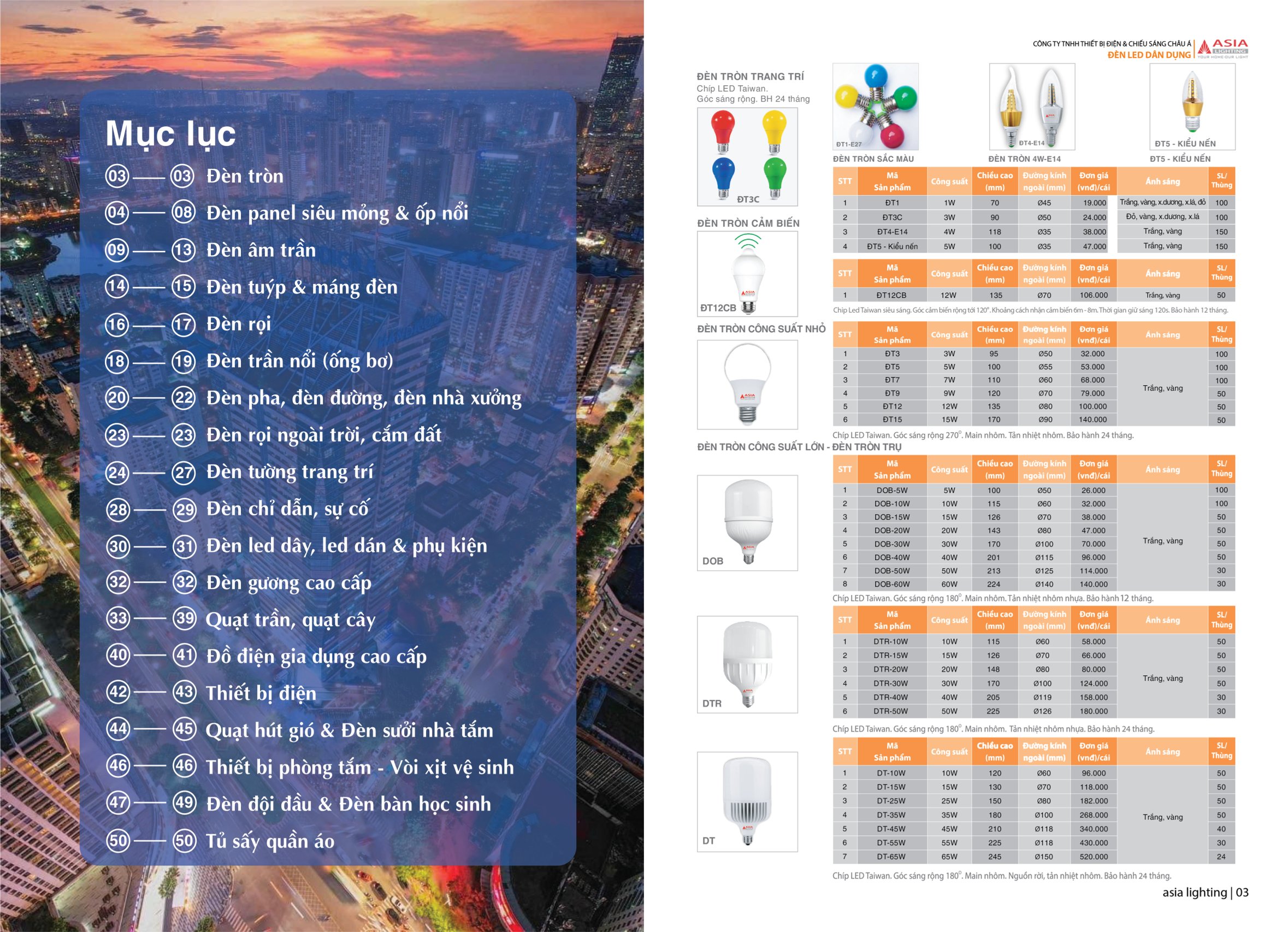Click the DOB-60W row in the table
The width and height of the screenshot is (1288, 932).
891,584
